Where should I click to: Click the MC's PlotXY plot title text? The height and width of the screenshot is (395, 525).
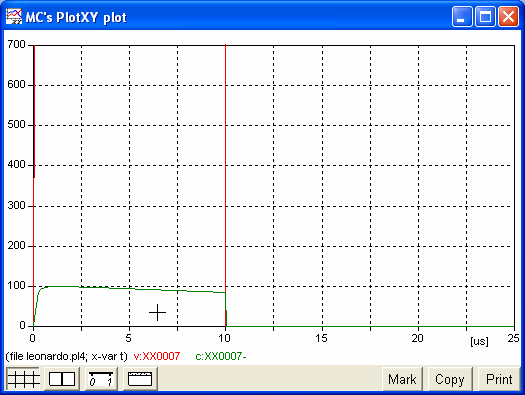pyautogui.click(x=76, y=17)
